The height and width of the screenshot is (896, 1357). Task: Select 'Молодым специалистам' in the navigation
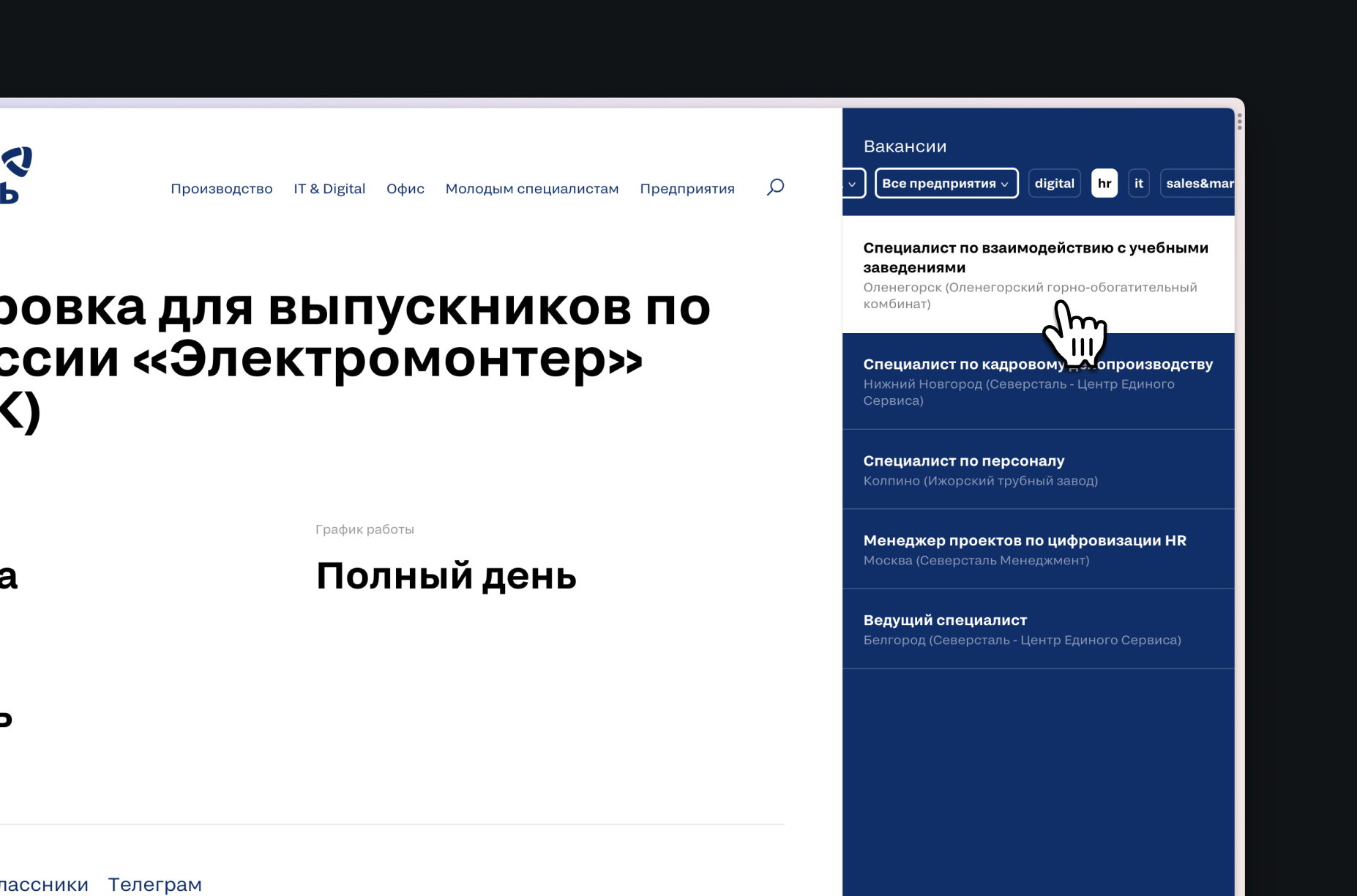pyautogui.click(x=531, y=189)
